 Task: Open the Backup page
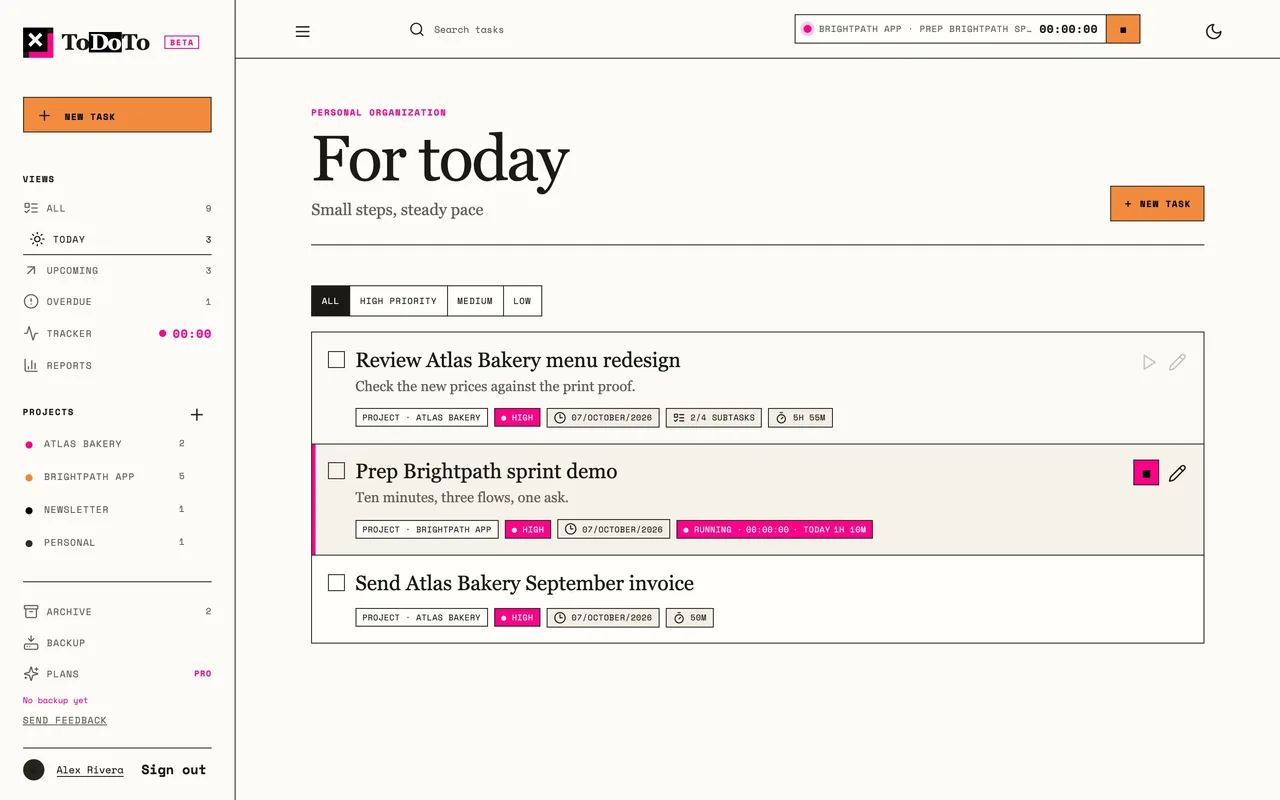click(117, 642)
